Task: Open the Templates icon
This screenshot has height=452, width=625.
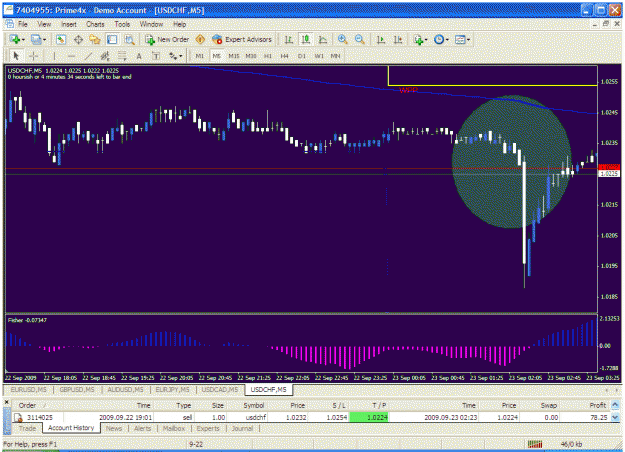Action: tap(460, 39)
